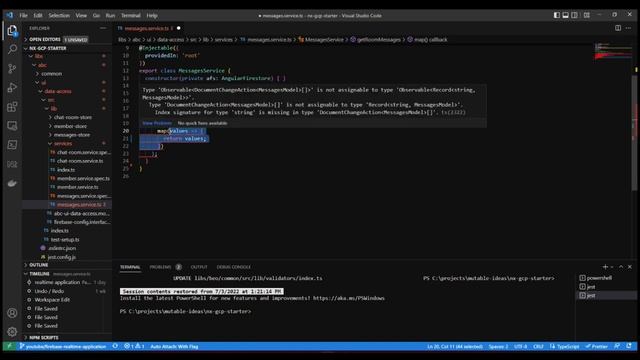
Task: Click Auto Attach: With Flag status item
Action: 174,347
